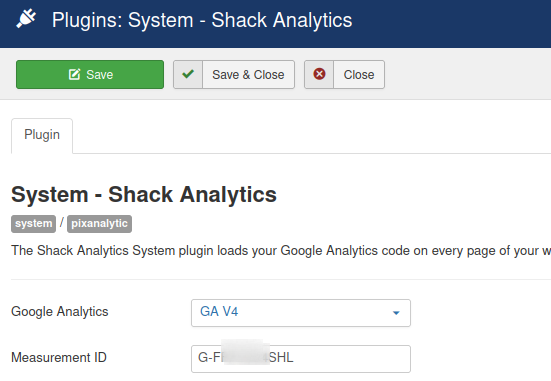Click the Measurement ID field label
This screenshot has height=381, width=551.
coord(59,357)
